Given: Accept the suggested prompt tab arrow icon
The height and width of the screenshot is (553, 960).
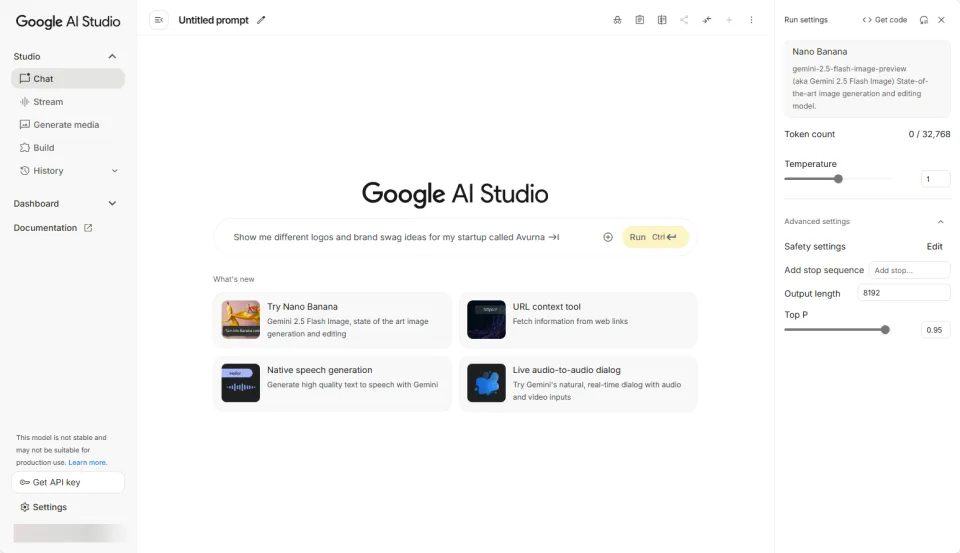Looking at the screenshot, I should coord(554,237).
